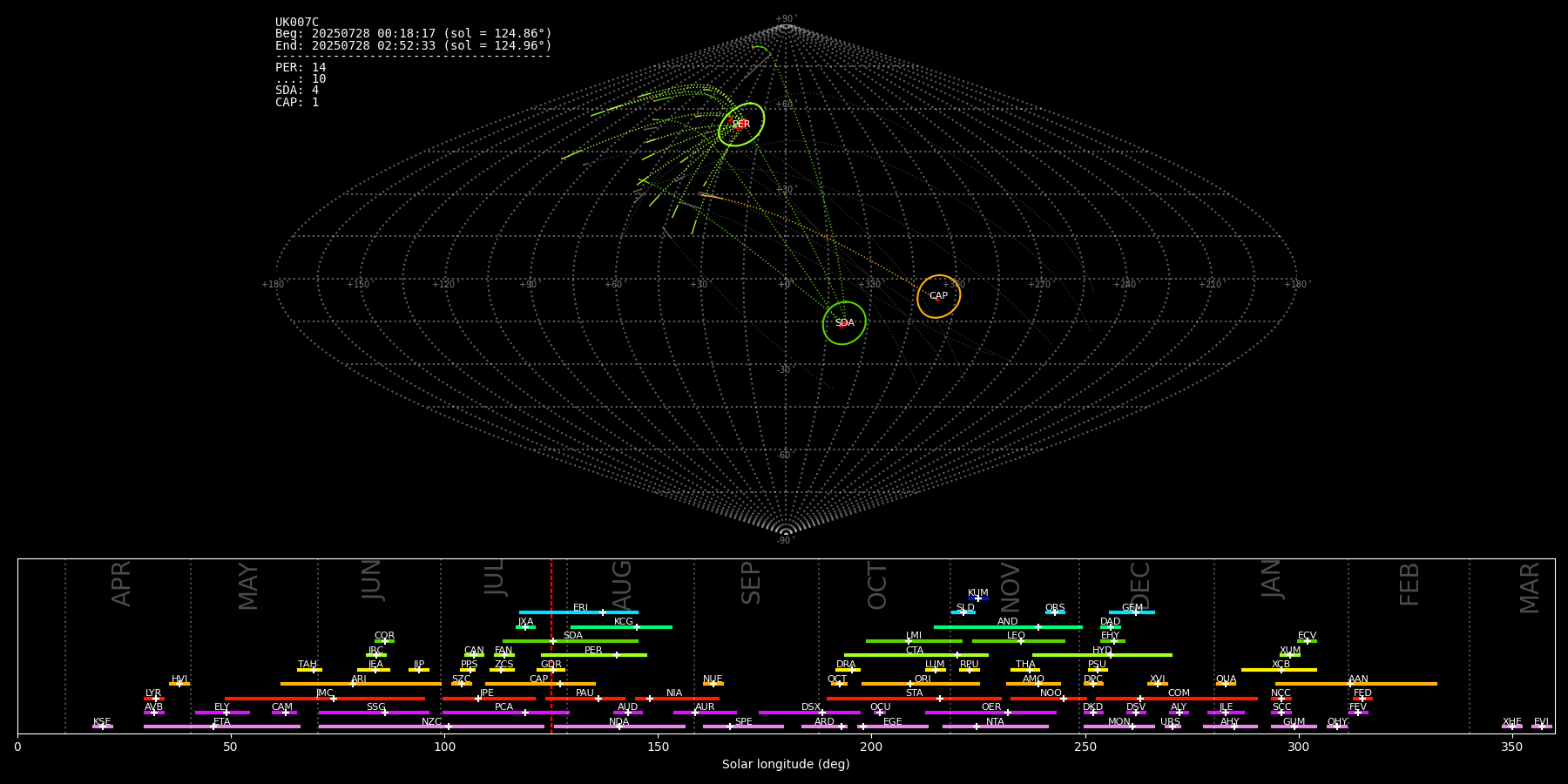This screenshot has height=784, width=1568.
Task: Select the UK007C station label
Action: click(297, 23)
